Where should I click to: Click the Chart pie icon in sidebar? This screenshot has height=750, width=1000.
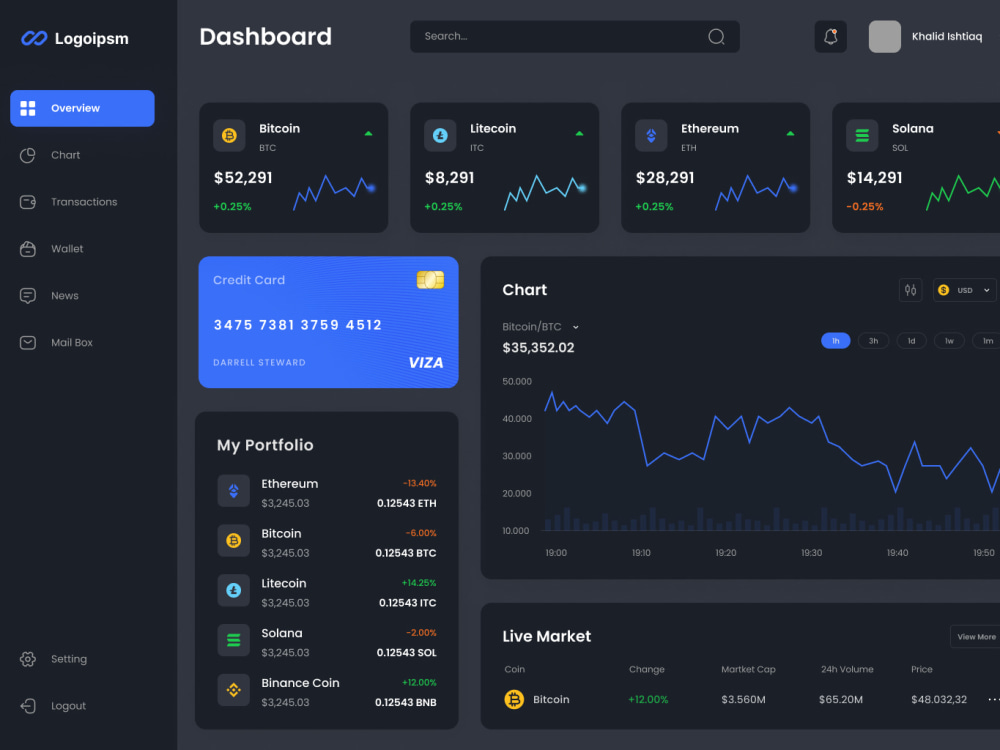tap(27, 155)
